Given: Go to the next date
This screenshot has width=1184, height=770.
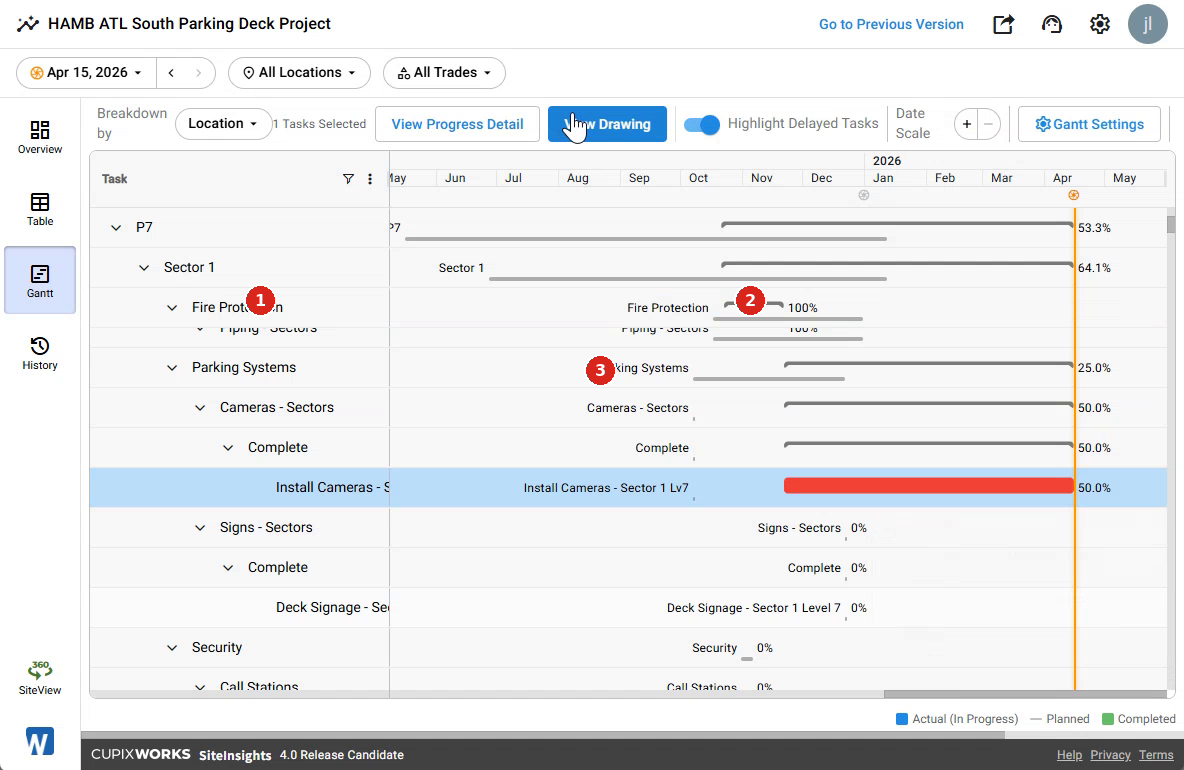Looking at the screenshot, I should pyautogui.click(x=199, y=73).
